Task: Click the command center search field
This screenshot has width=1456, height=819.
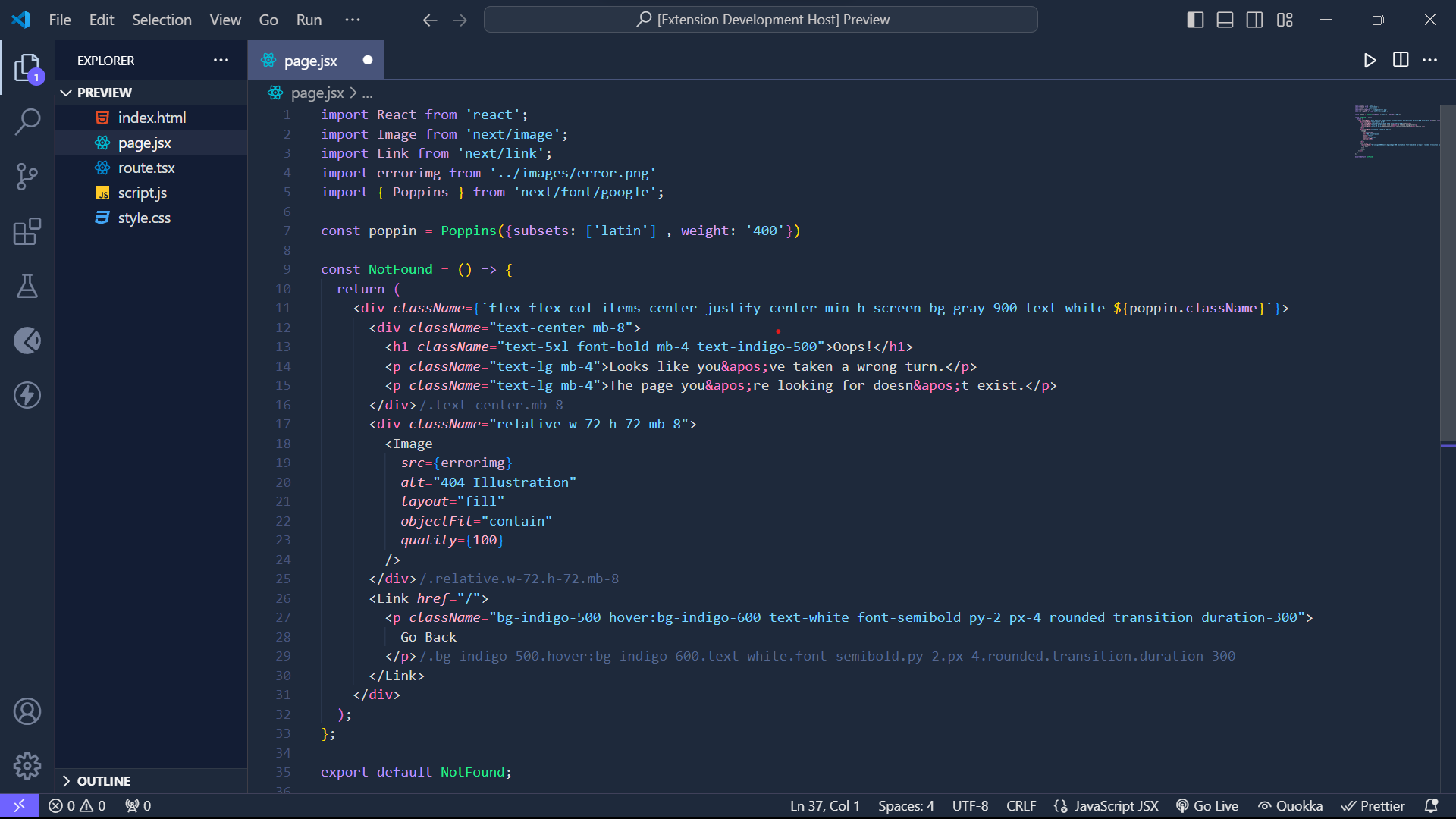Action: tap(761, 20)
